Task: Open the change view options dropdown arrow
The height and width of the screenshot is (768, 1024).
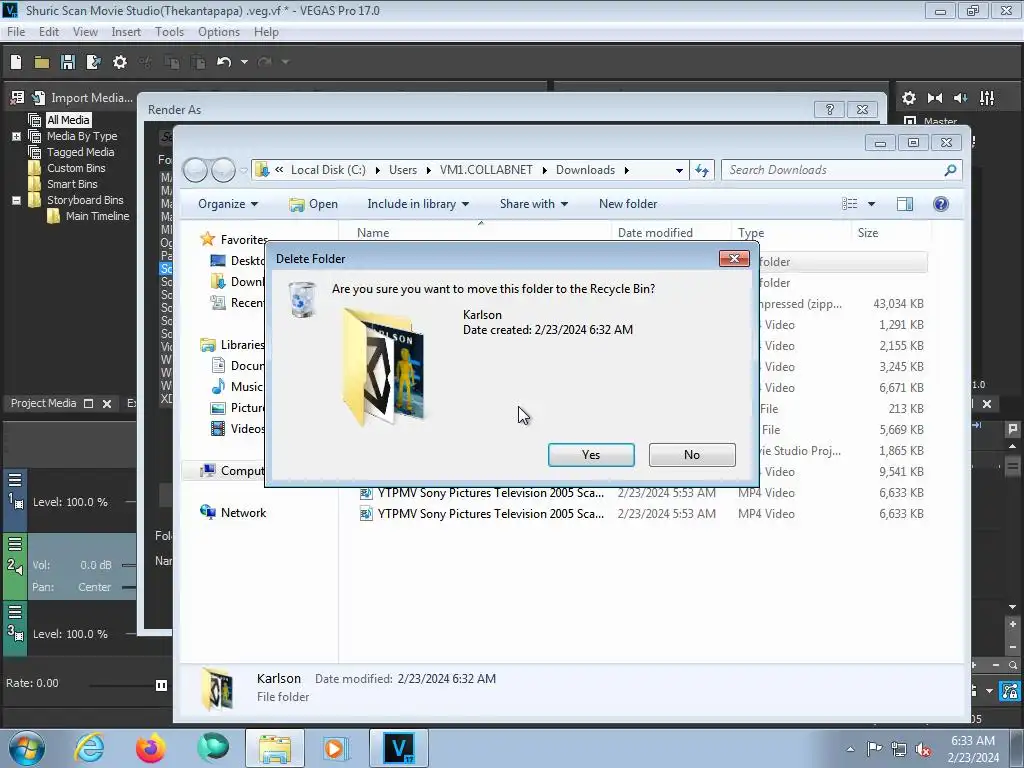Action: 871,204
